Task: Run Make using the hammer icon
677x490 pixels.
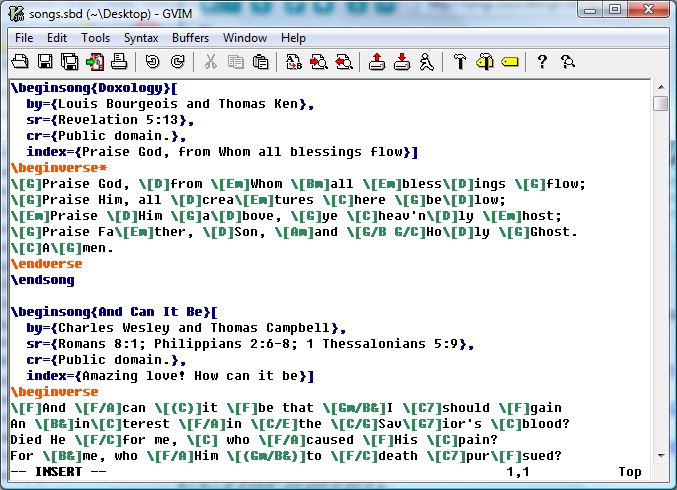Action: [460, 62]
